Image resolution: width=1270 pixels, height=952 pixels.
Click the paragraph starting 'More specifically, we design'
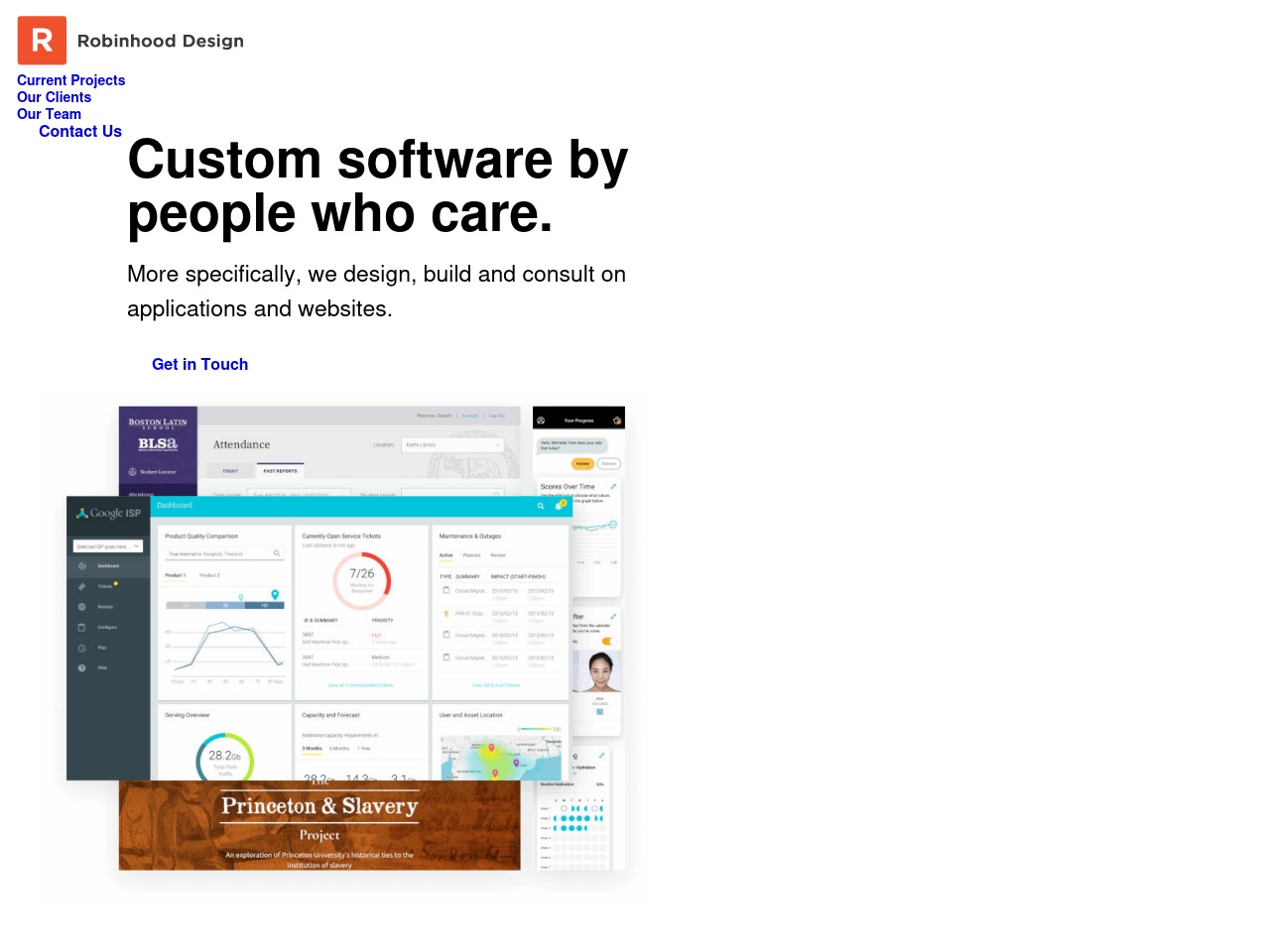377,292
